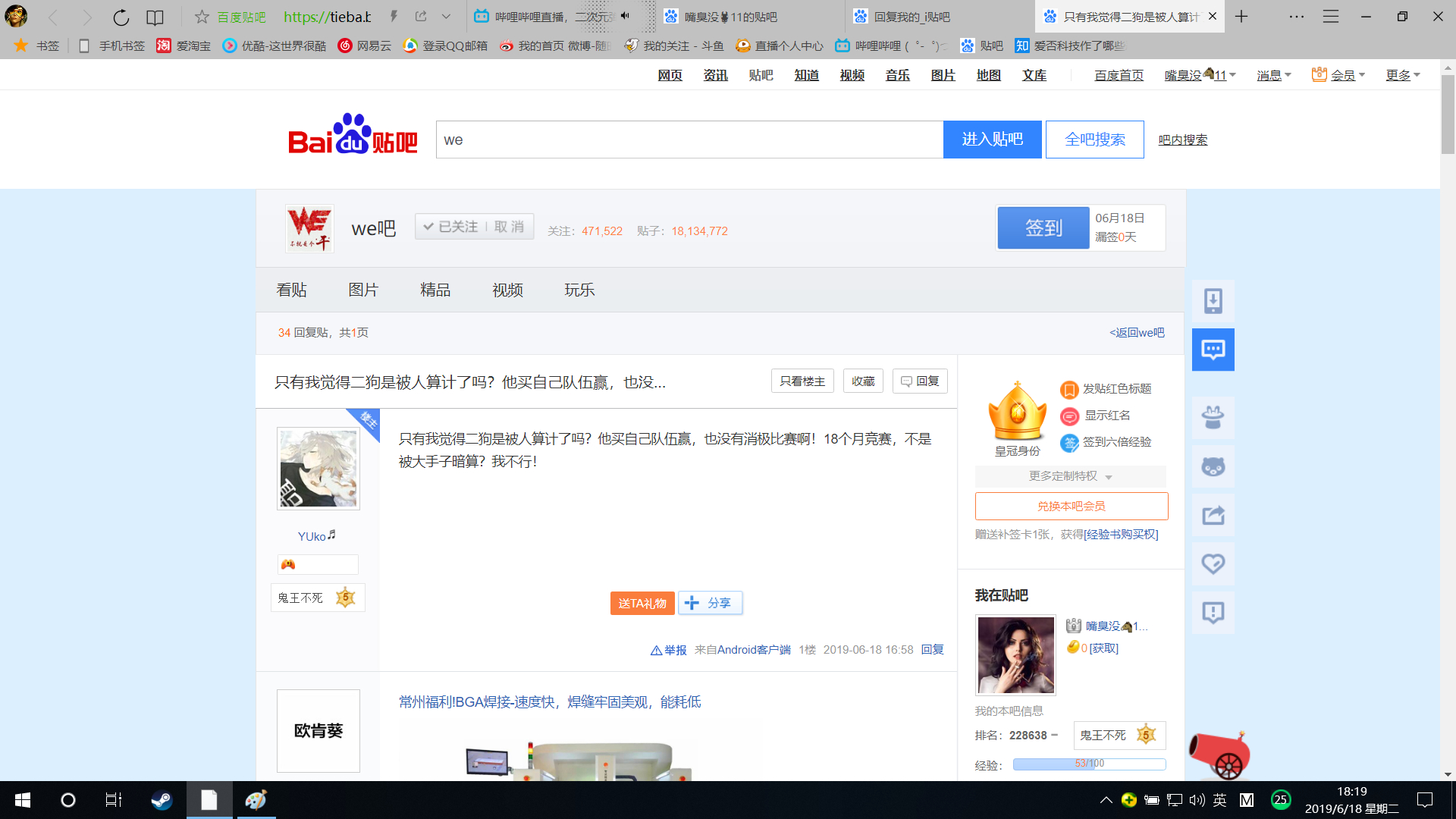Click the 兑换本吧会员 button
1456x819 pixels.
tap(1072, 506)
